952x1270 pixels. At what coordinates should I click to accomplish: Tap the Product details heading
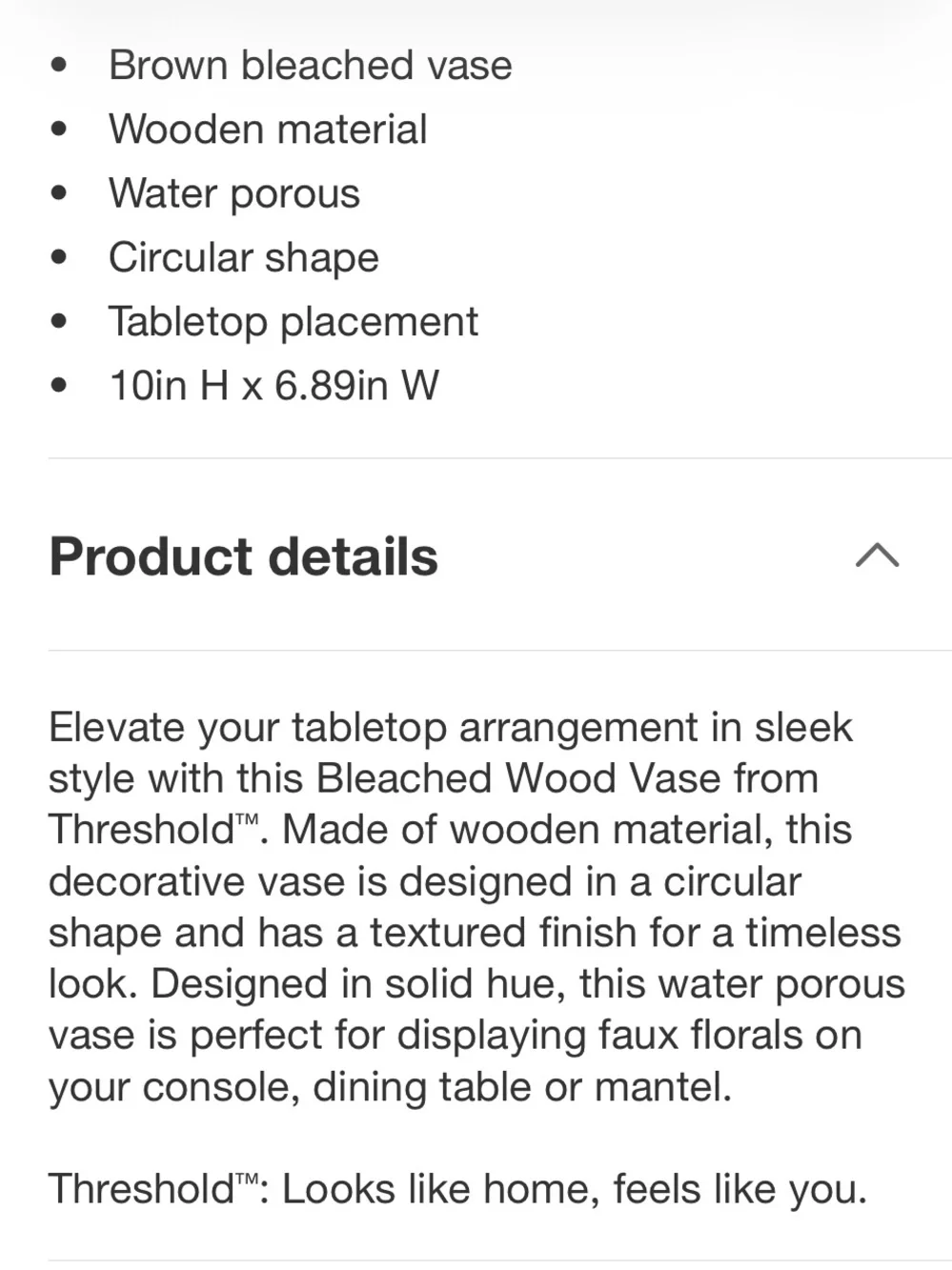pos(243,556)
